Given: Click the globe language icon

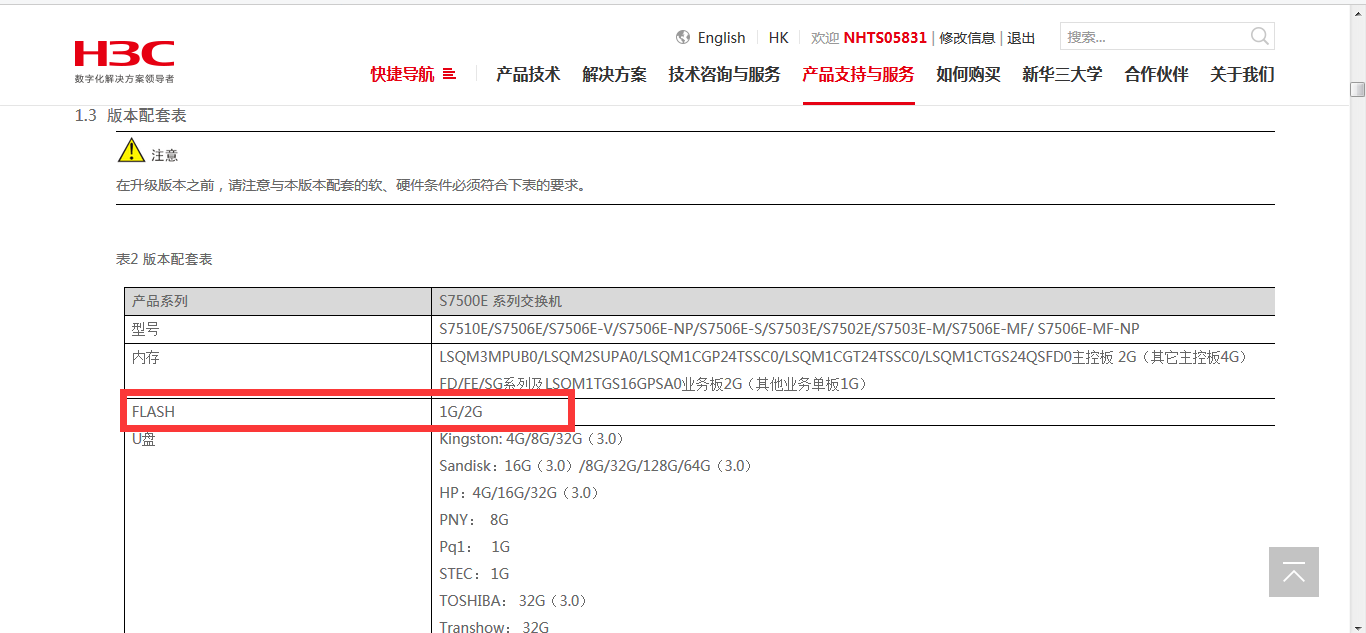Looking at the screenshot, I should click(x=683, y=37).
